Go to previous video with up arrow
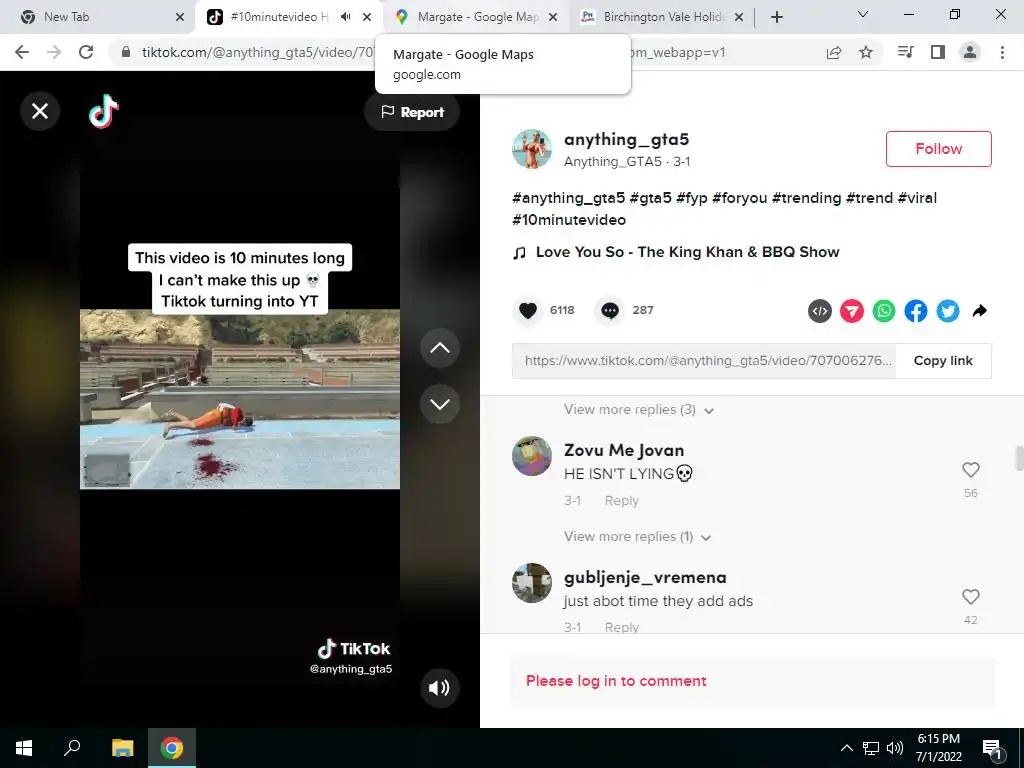1024x768 pixels. pyautogui.click(x=440, y=347)
